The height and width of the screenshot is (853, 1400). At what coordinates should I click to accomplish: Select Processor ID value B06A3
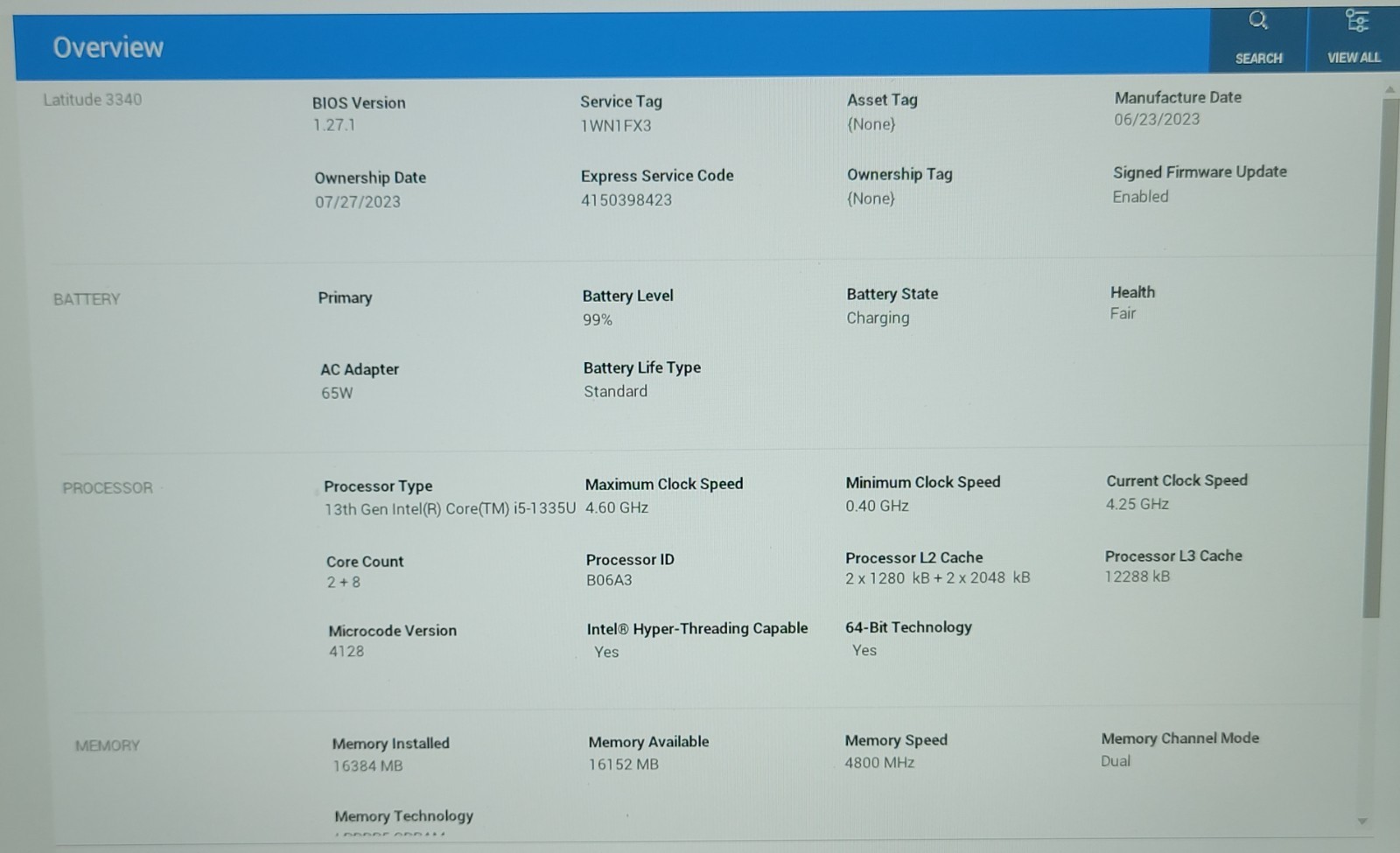pyautogui.click(x=609, y=580)
